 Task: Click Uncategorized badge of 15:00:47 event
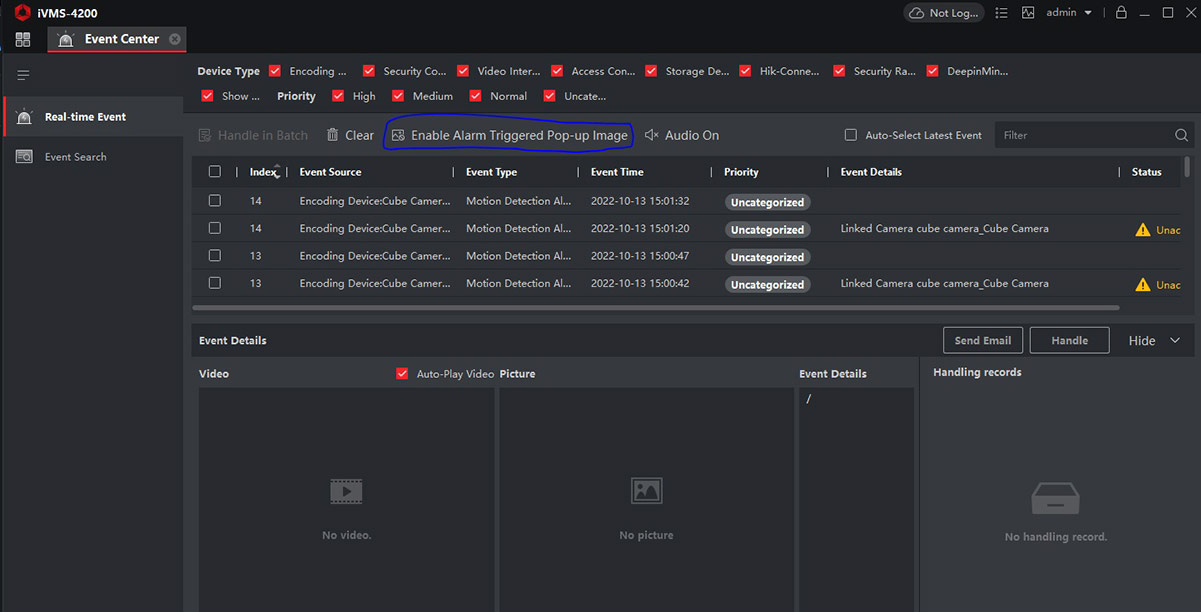(767, 257)
